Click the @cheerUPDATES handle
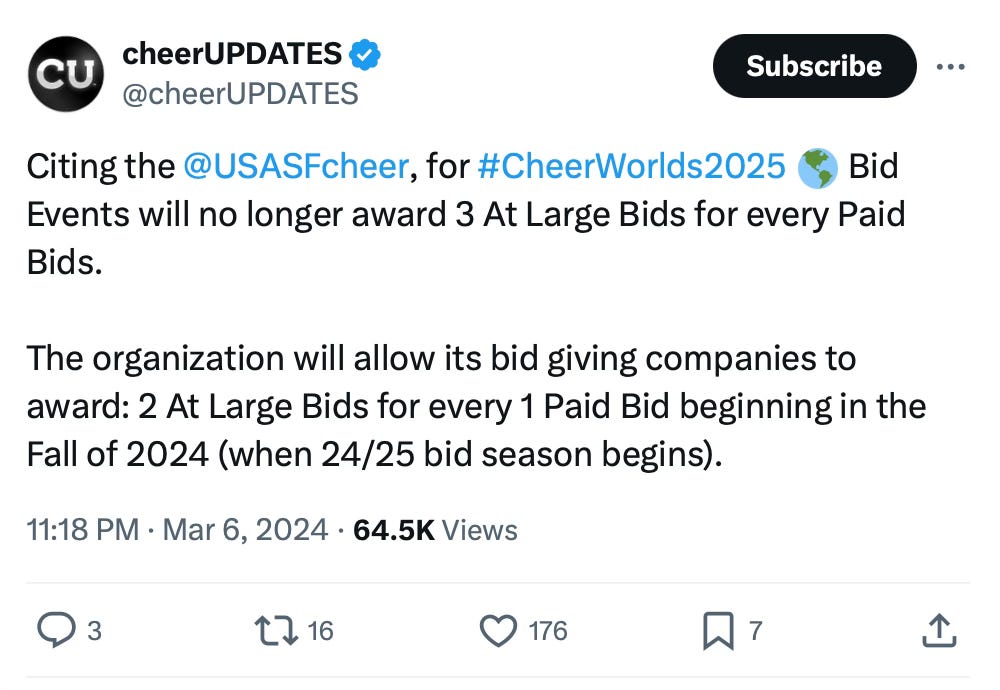This screenshot has width=1000, height=690. tap(240, 94)
